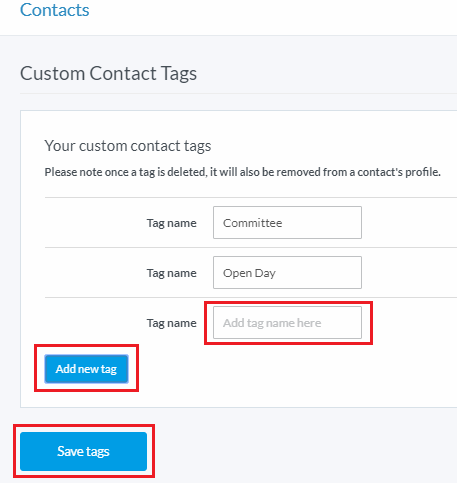Click the Custom Contact Tags heading

pos(108,74)
